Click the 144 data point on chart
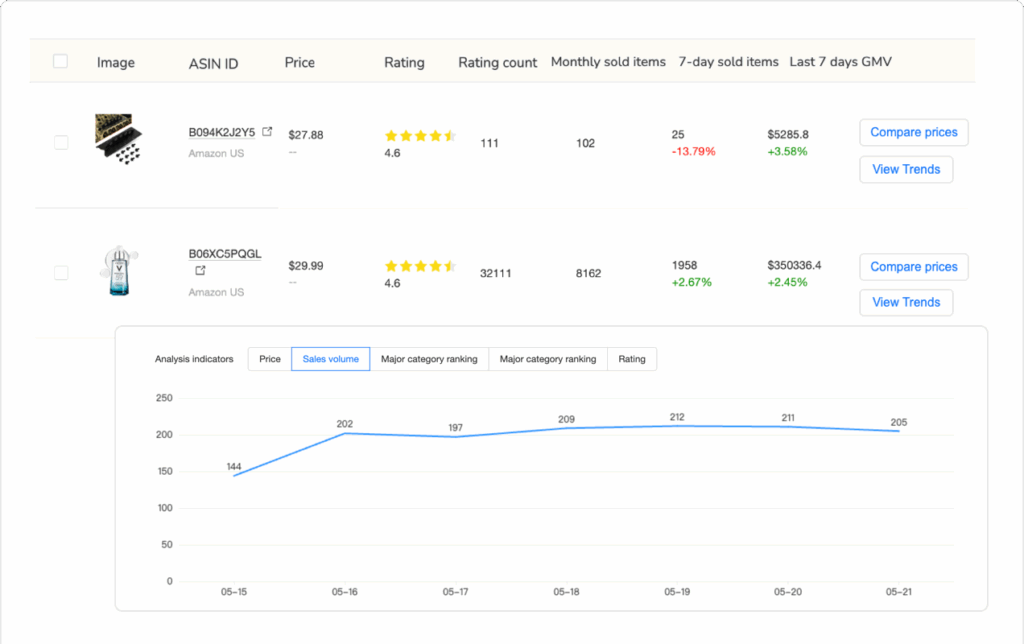 (x=234, y=476)
